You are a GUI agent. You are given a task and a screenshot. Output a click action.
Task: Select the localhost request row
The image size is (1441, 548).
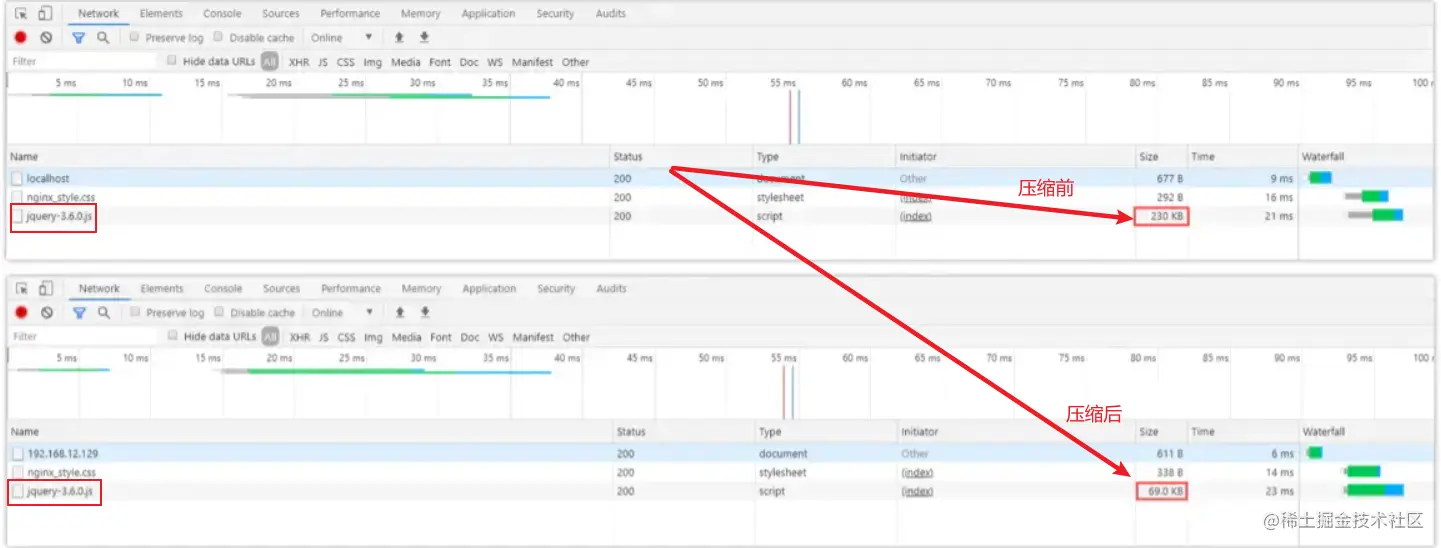click(x=721, y=178)
